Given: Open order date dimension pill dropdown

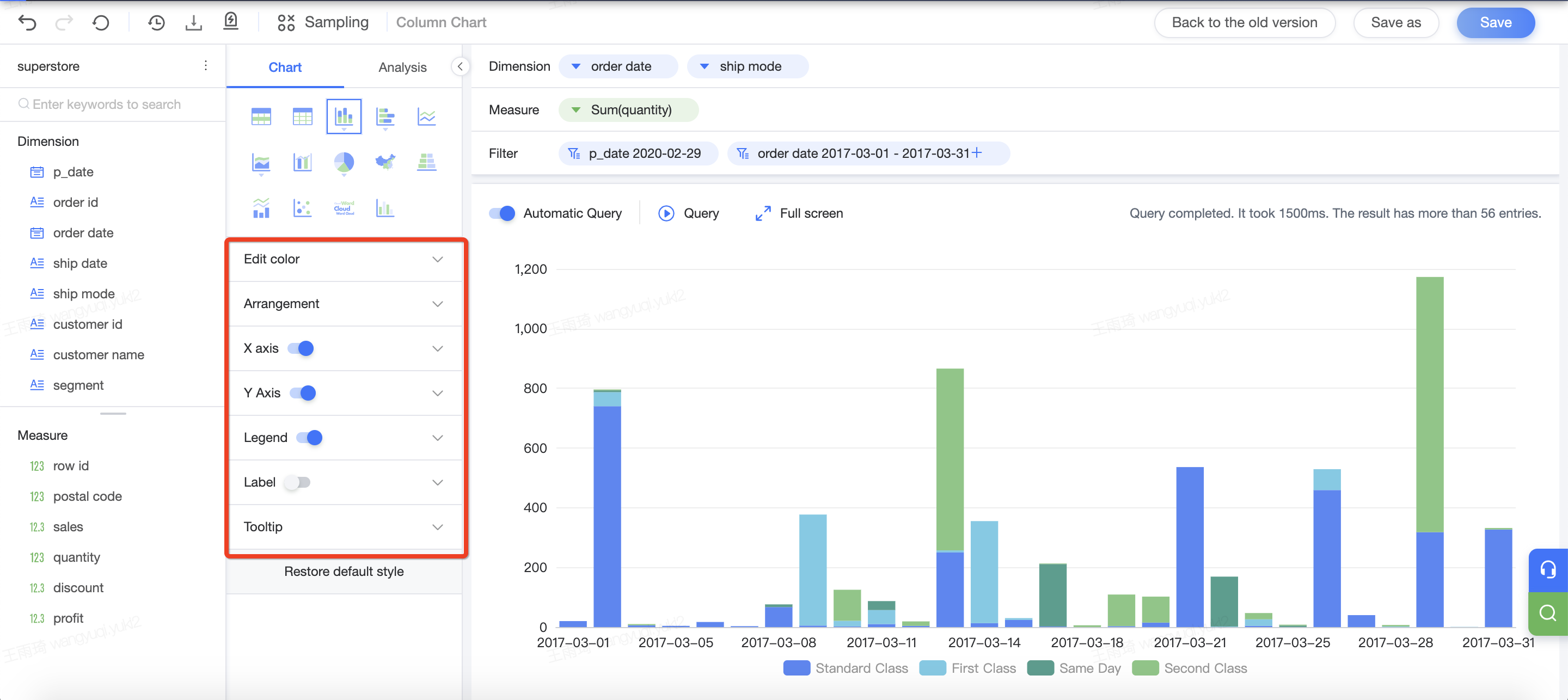Looking at the screenshot, I should coord(575,66).
